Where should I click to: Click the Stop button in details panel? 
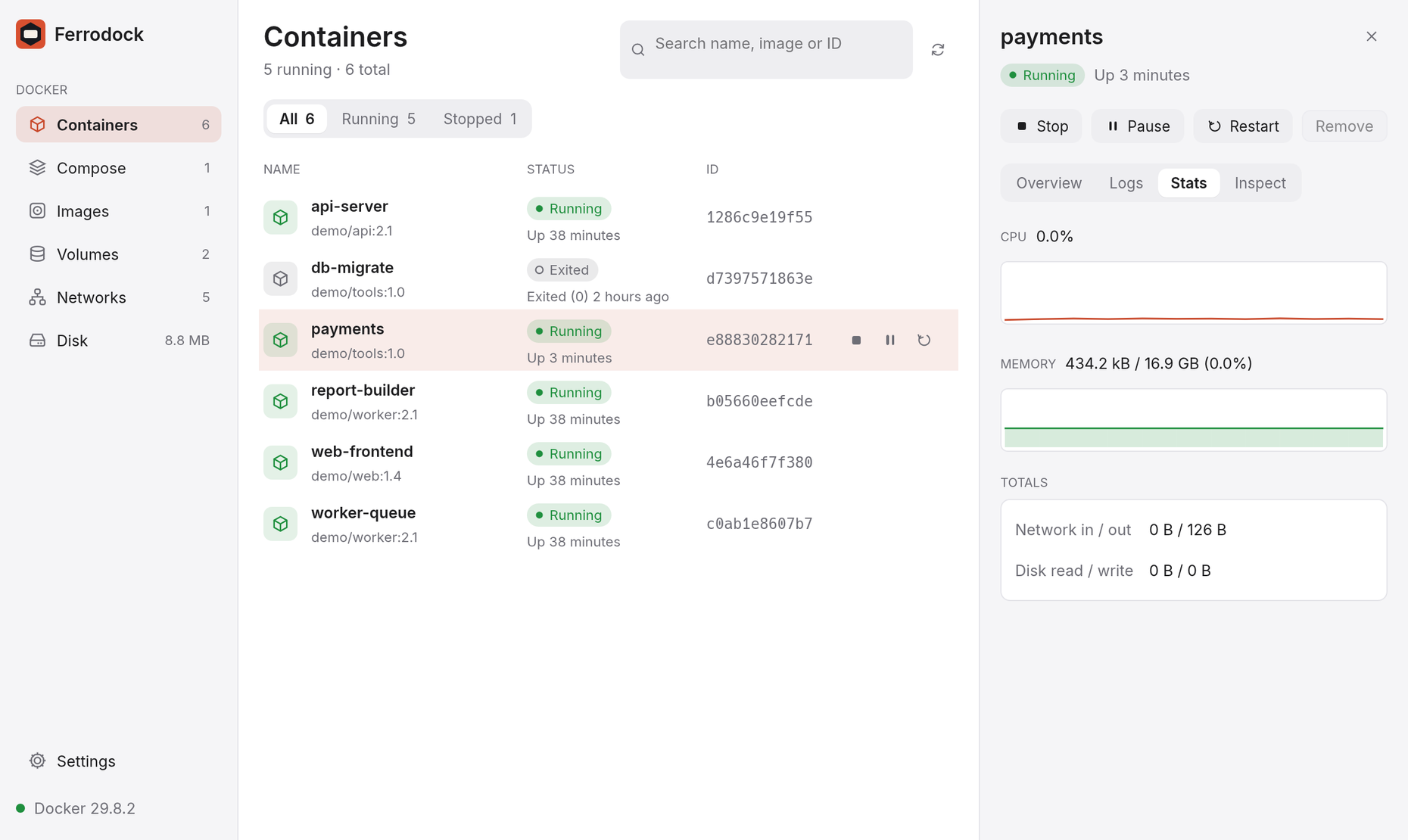click(1041, 126)
